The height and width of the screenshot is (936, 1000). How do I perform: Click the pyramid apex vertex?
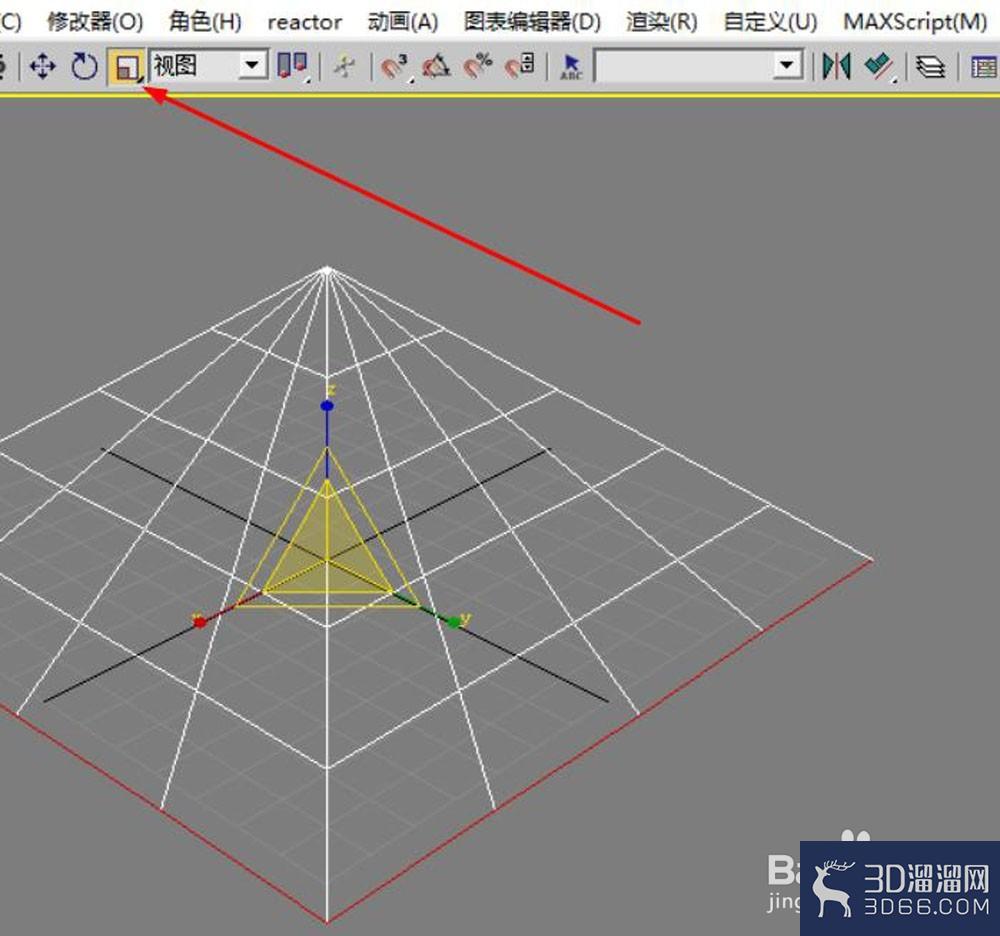pos(327,270)
